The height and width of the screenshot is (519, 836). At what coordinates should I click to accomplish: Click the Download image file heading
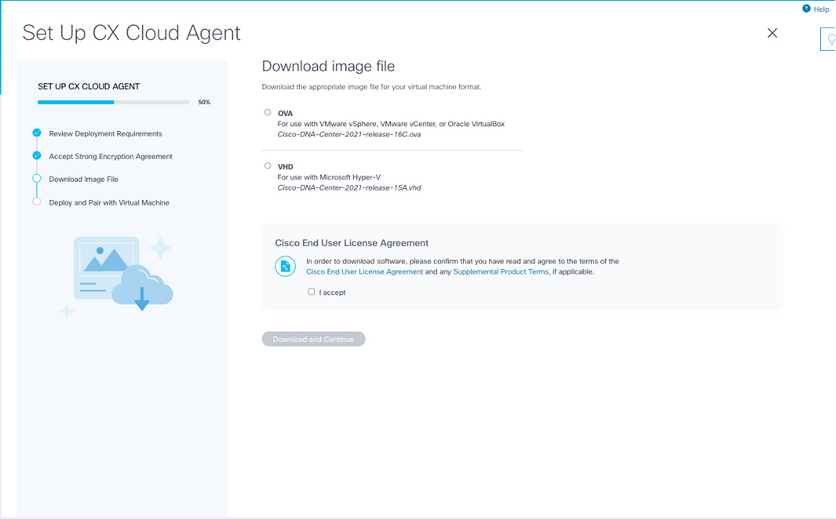coord(328,66)
